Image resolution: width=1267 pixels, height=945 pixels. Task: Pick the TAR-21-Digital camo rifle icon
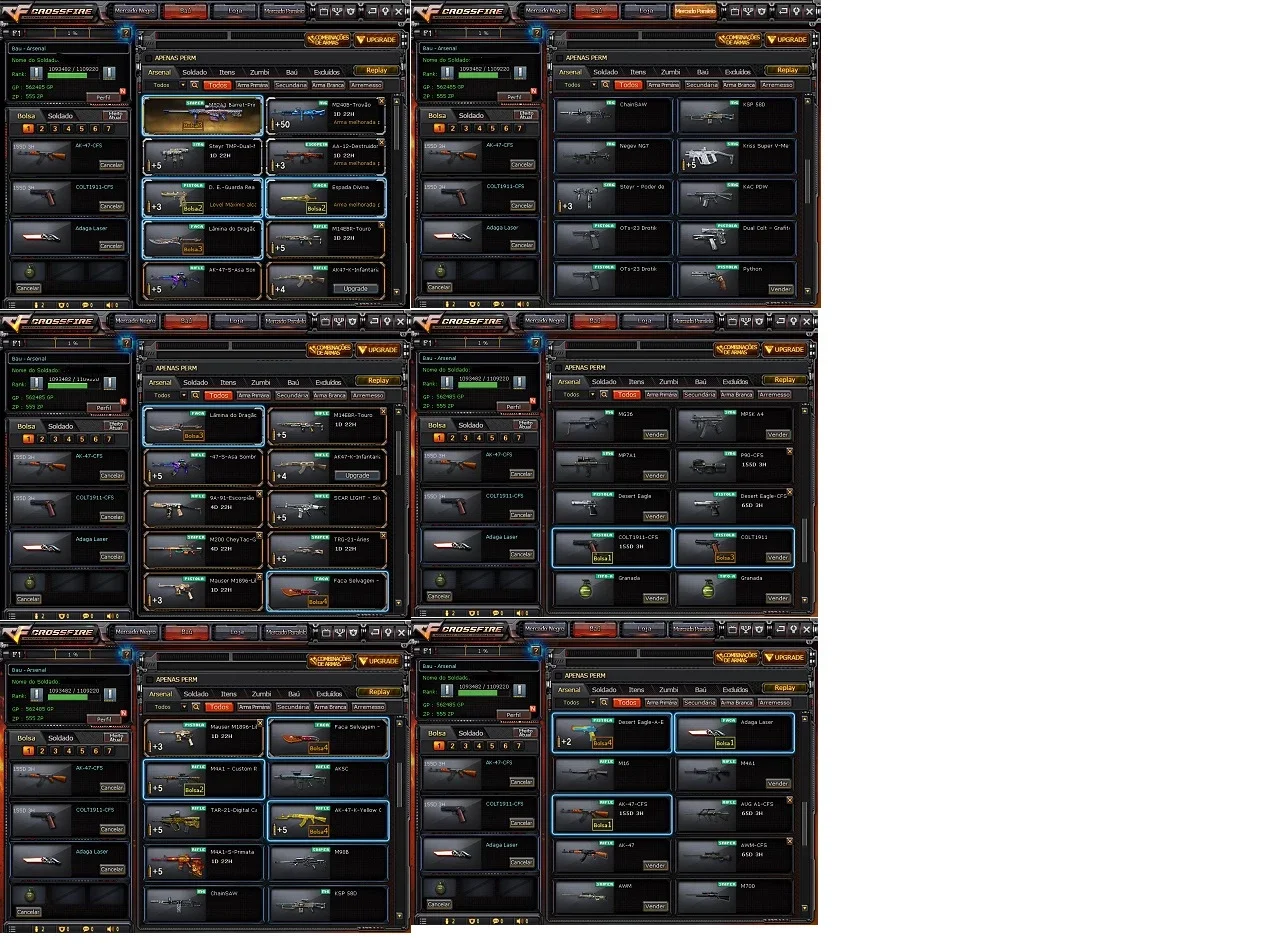pos(178,820)
